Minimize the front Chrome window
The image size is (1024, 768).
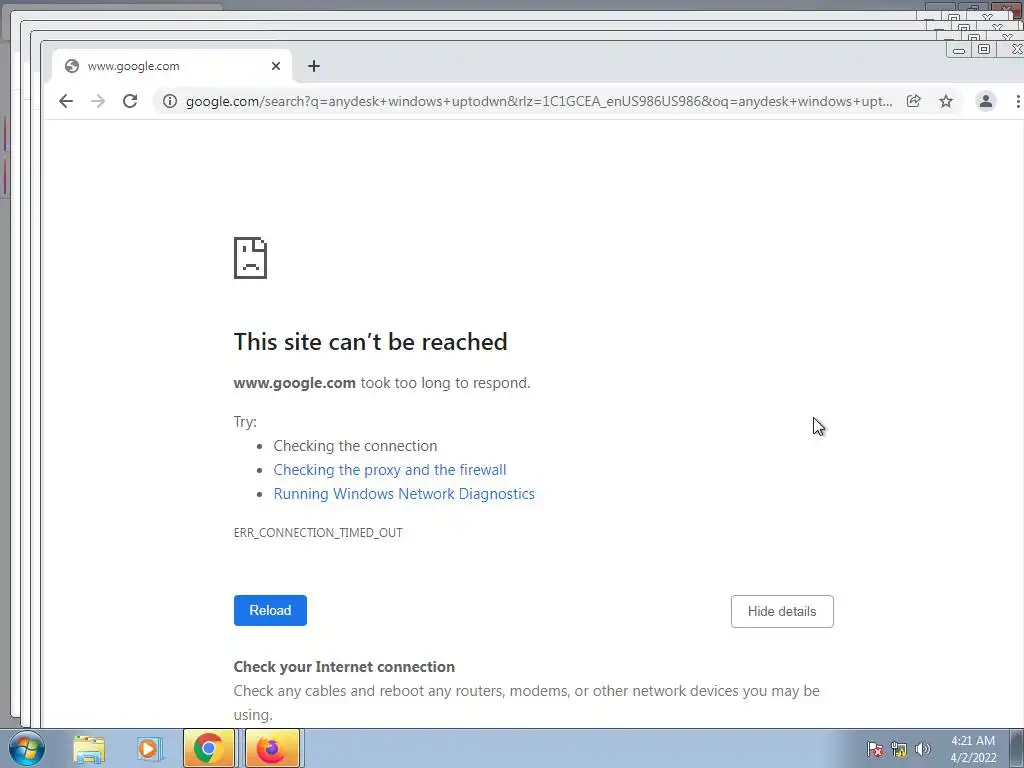959,50
